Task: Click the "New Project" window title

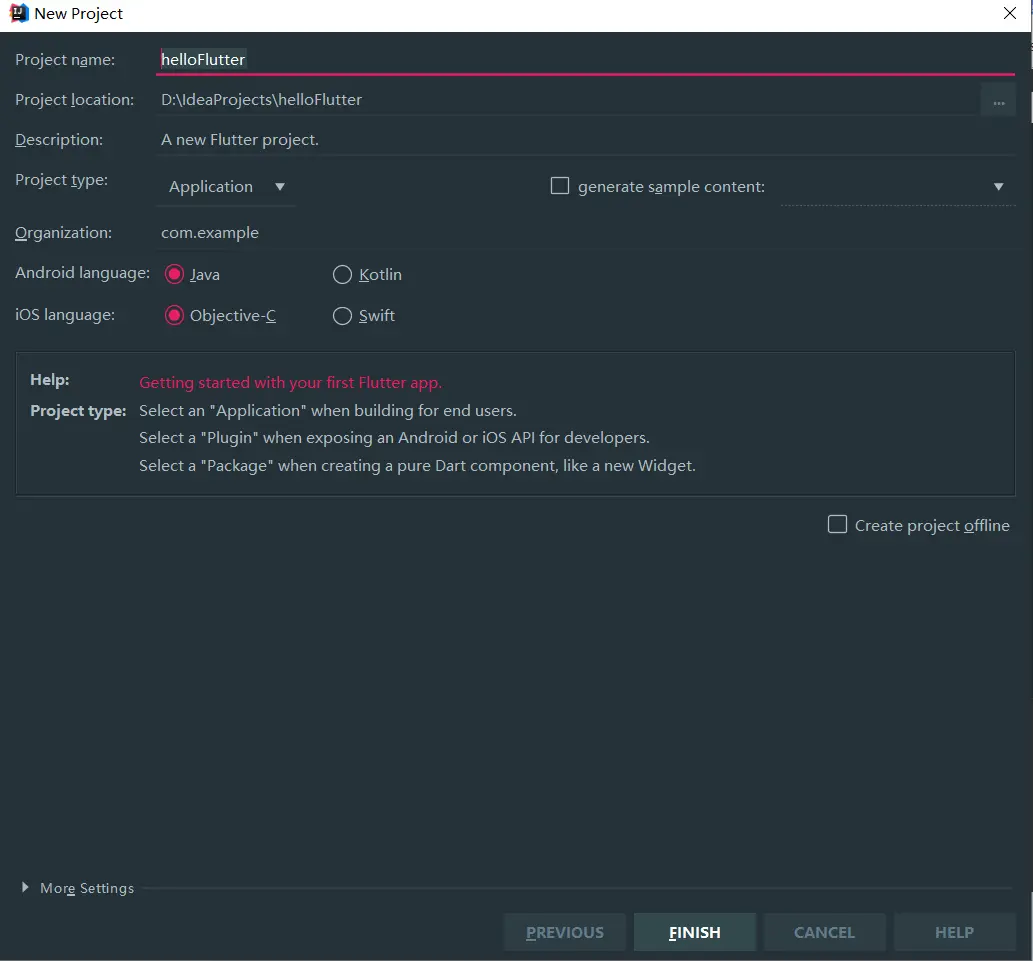Action: pos(78,13)
